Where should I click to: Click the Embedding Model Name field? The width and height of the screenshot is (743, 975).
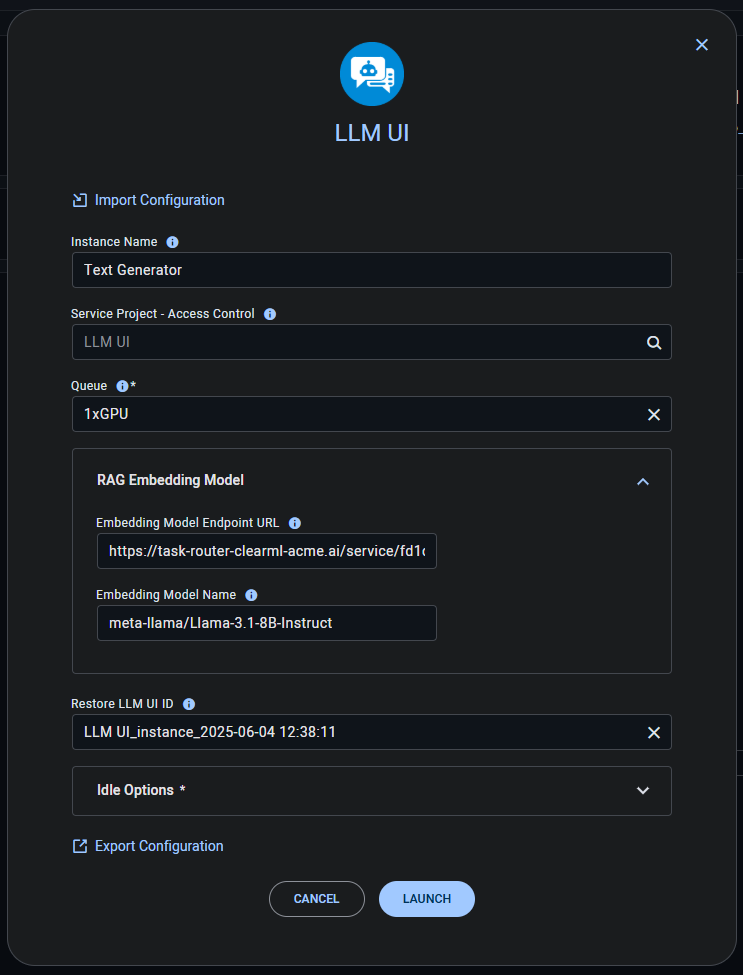click(x=266, y=622)
